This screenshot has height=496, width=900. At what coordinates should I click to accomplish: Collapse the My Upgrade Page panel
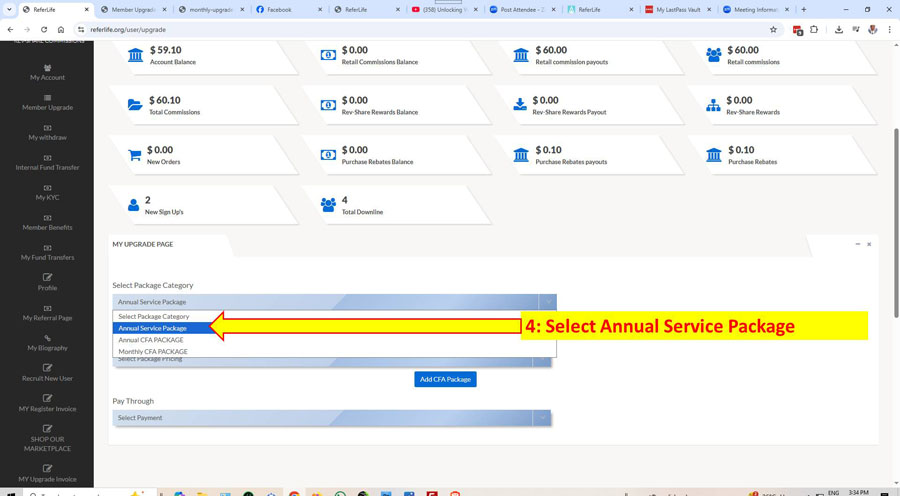click(857, 244)
